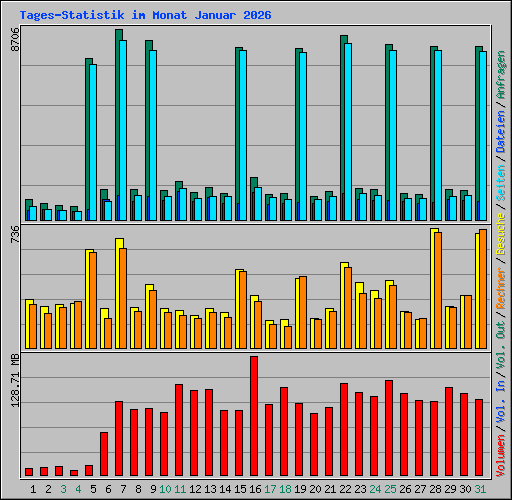
Task: Click green weekend day label 17
Action: [270, 489]
